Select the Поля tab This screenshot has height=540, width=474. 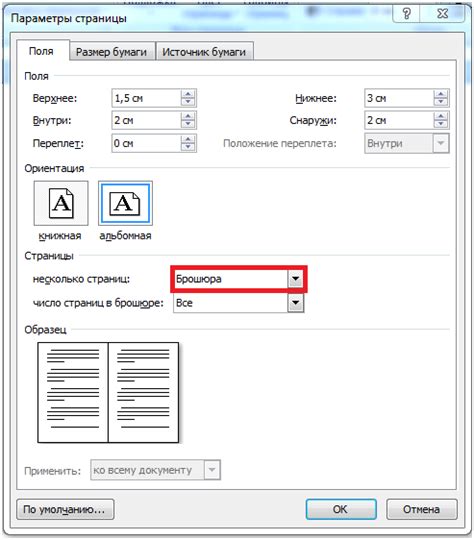pyautogui.click(x=41, y=51)
